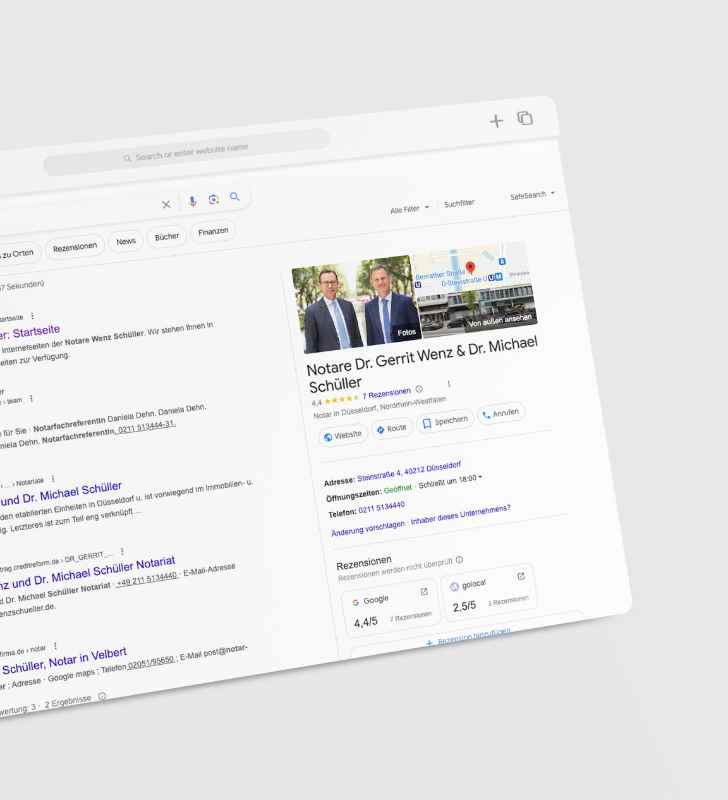Click info icon next to 'Rezensionen werden nicht überprüft'

click(x=459, y=560)
